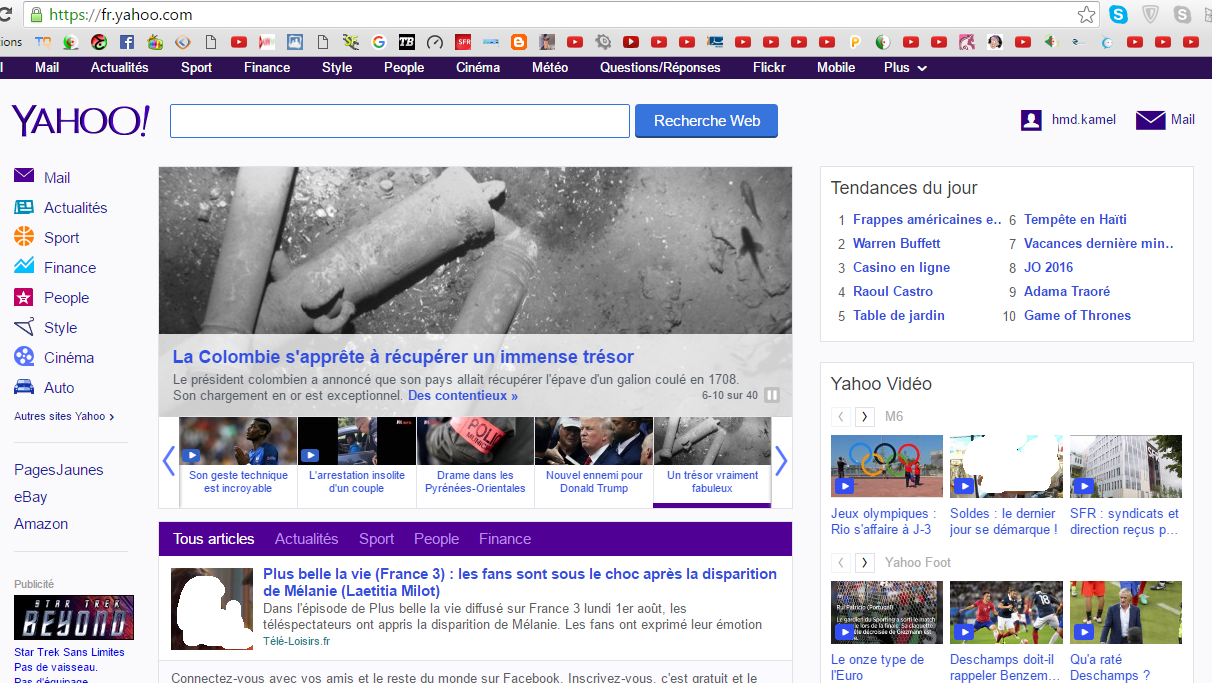
Task: Open the TQ bookmark icon
Action: click(43, 42)
